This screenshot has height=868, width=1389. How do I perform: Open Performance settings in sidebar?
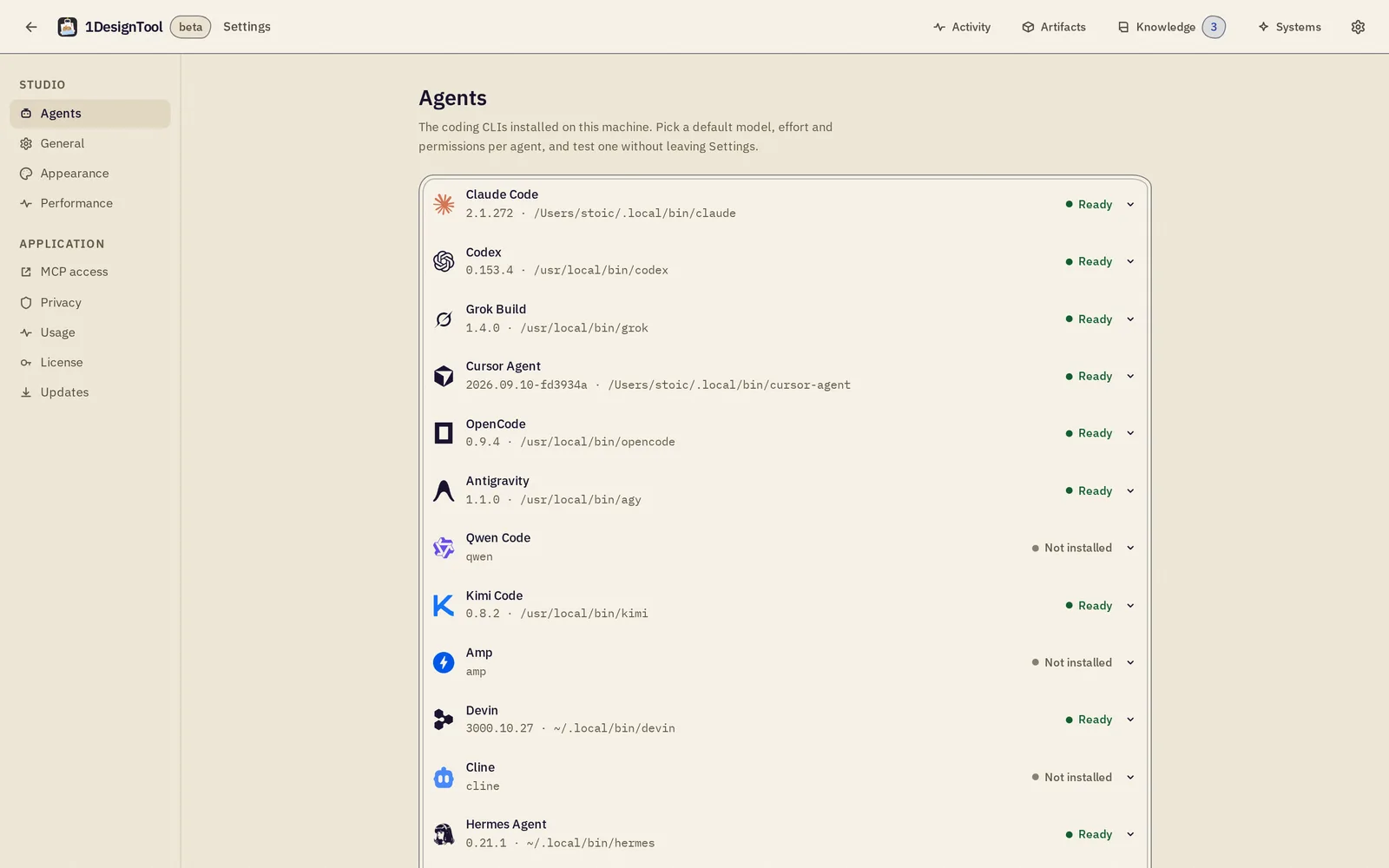coord(90,203)
